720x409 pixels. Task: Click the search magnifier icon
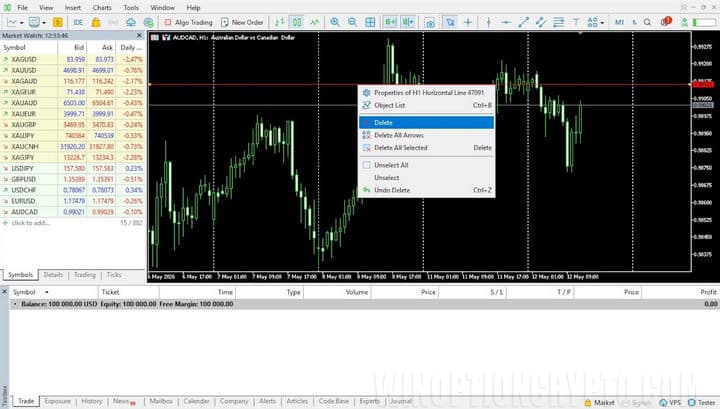(x=647, y=22)
